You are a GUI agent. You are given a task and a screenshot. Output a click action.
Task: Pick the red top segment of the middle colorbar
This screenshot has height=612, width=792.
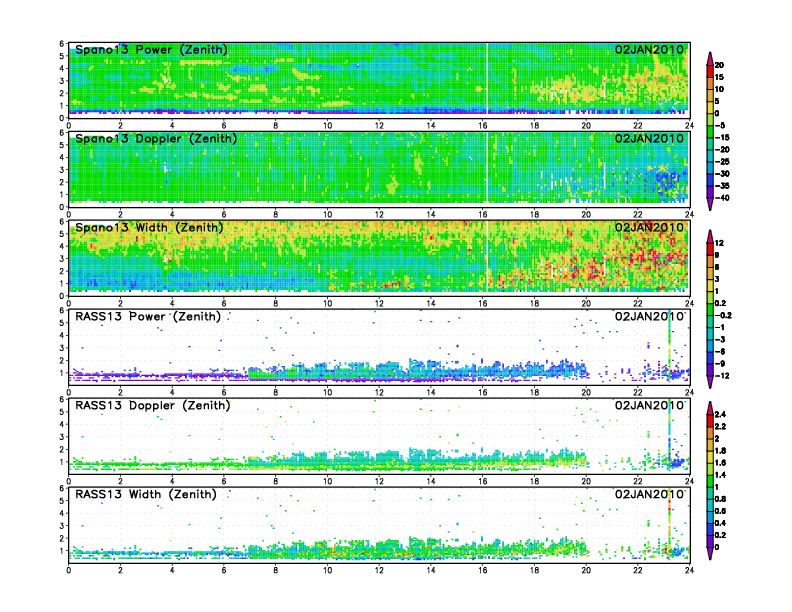click(710, 249)
